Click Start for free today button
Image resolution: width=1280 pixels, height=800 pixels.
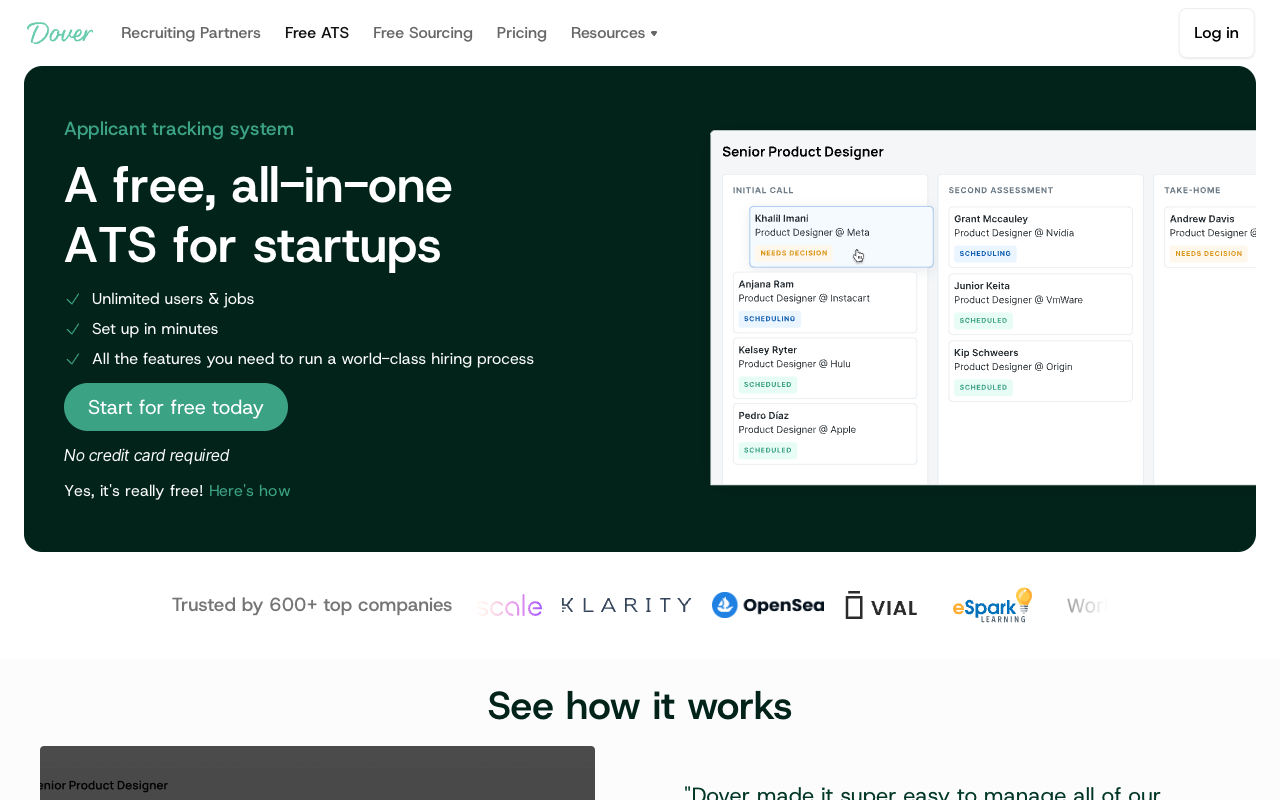click(176, 407)
